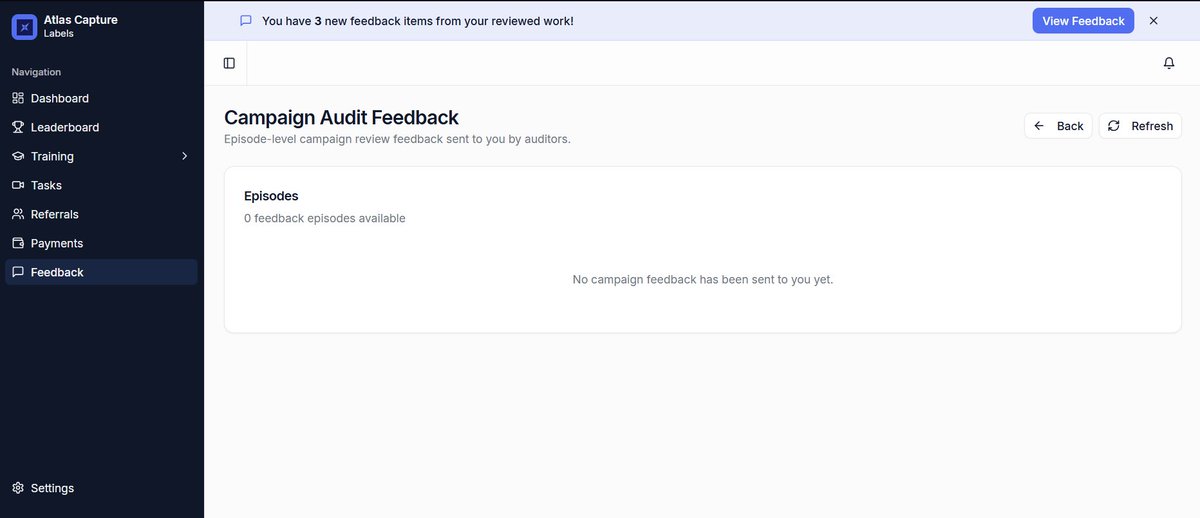This screenshot has height=518, width=1200.
Task: Open the Payments section
Action: [57, 243]
